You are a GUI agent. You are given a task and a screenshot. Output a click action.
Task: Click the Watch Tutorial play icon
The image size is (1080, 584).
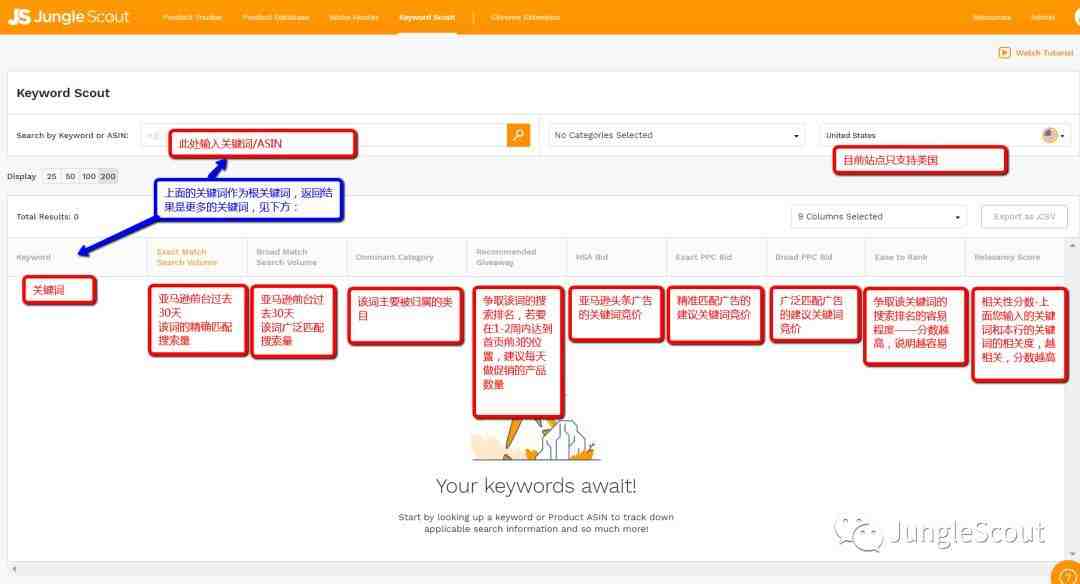coord(1004,52)
